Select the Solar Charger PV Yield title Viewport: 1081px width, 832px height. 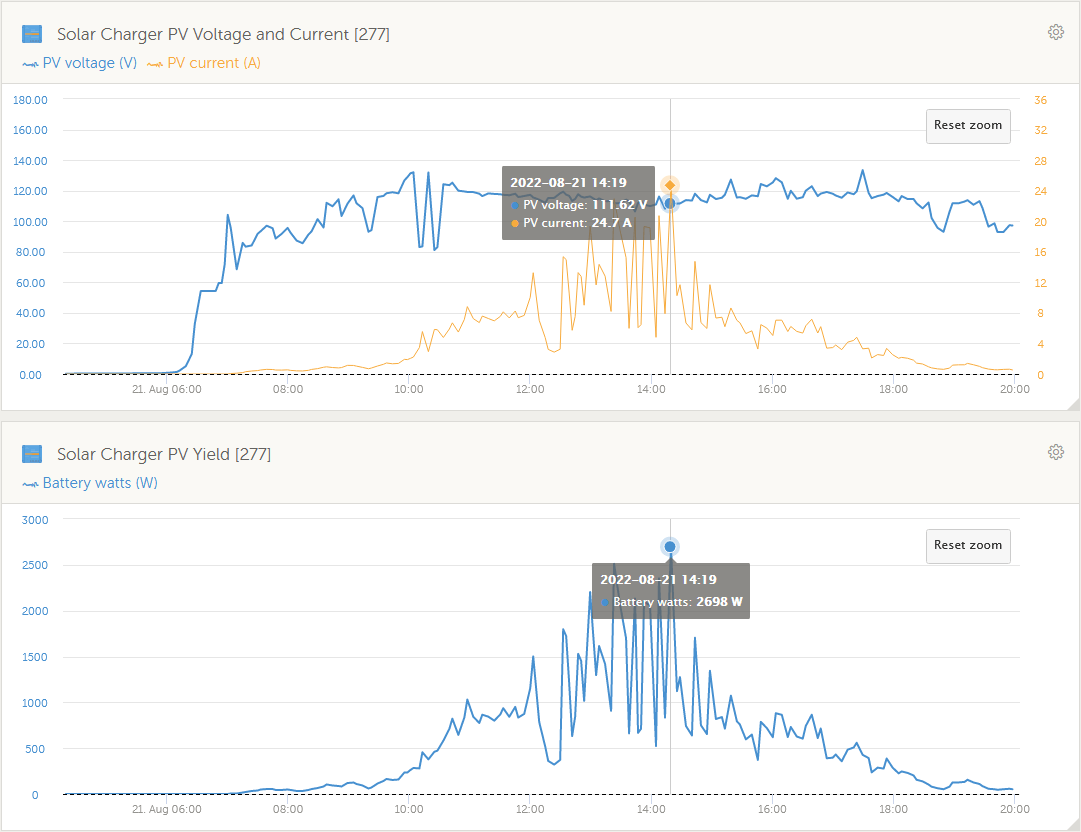tap(164, 454)
